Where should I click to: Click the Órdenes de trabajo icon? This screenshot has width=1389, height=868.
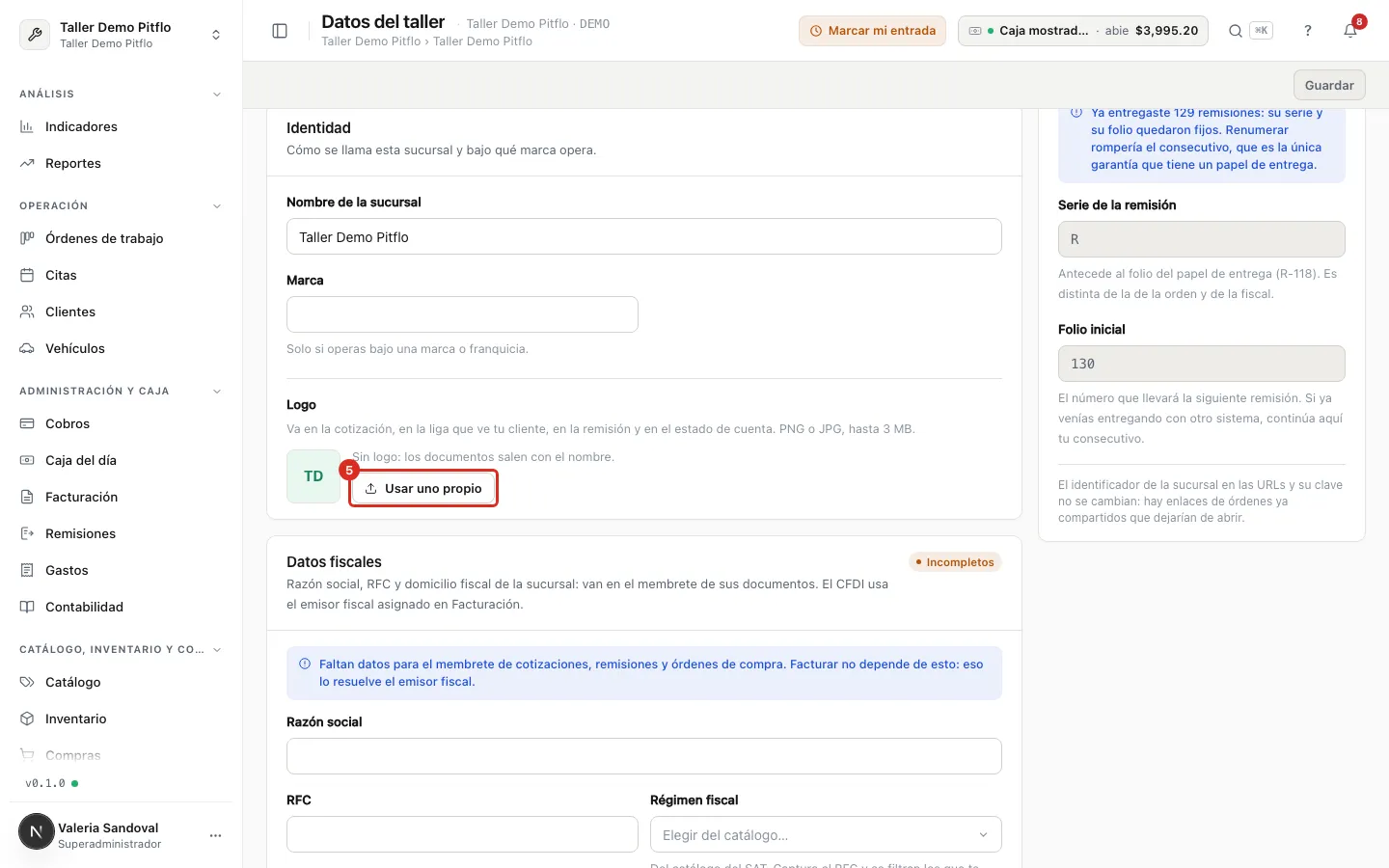[27, 238]
